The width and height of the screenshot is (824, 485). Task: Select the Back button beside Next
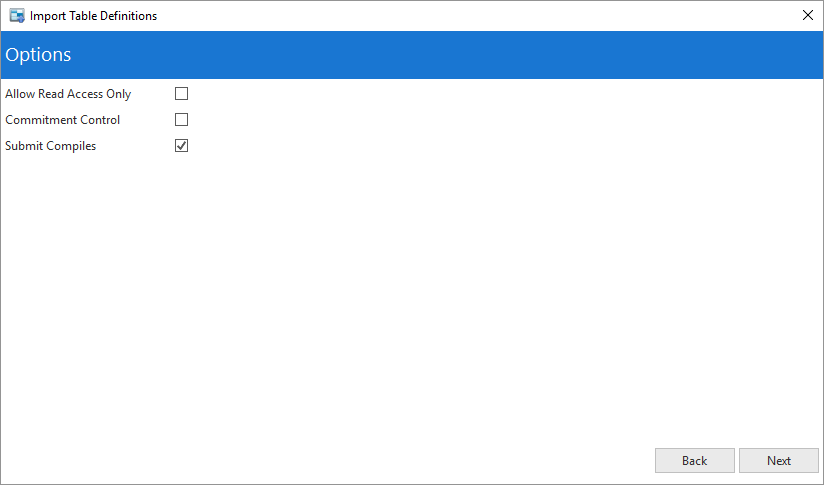pyautogui.click(x=695, y=461)
